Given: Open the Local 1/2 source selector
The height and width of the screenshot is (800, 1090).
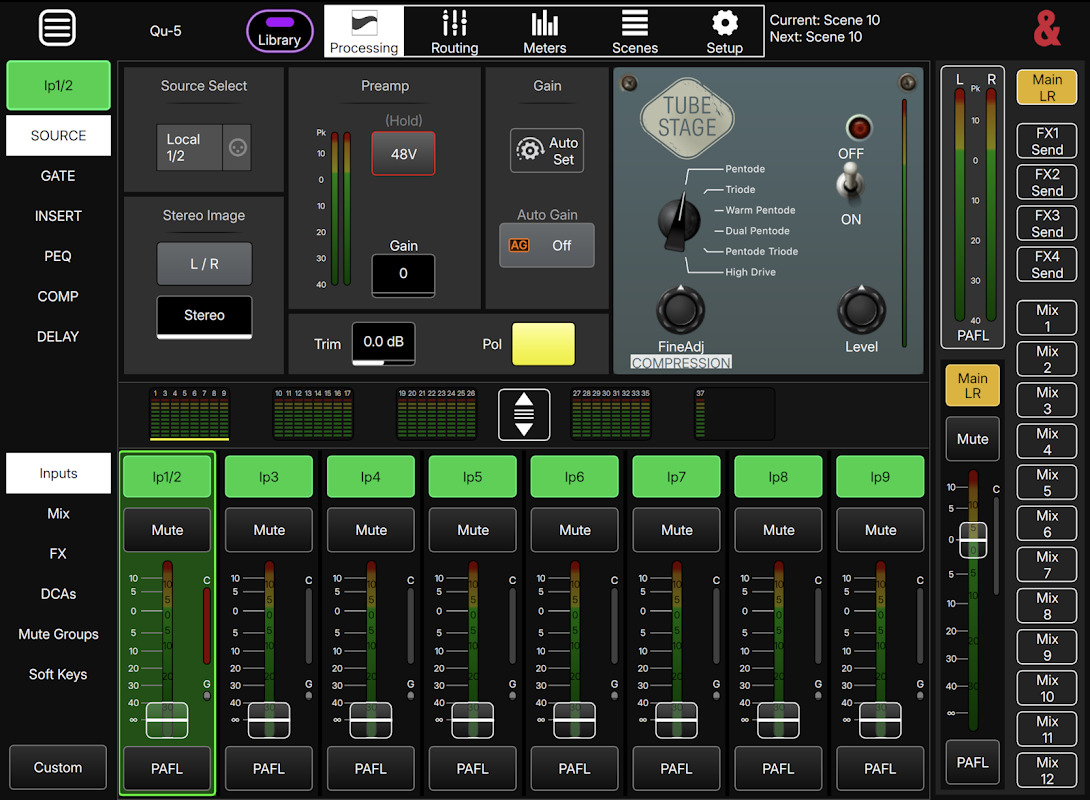Looking at the screenshot, I should coord(189,148).
